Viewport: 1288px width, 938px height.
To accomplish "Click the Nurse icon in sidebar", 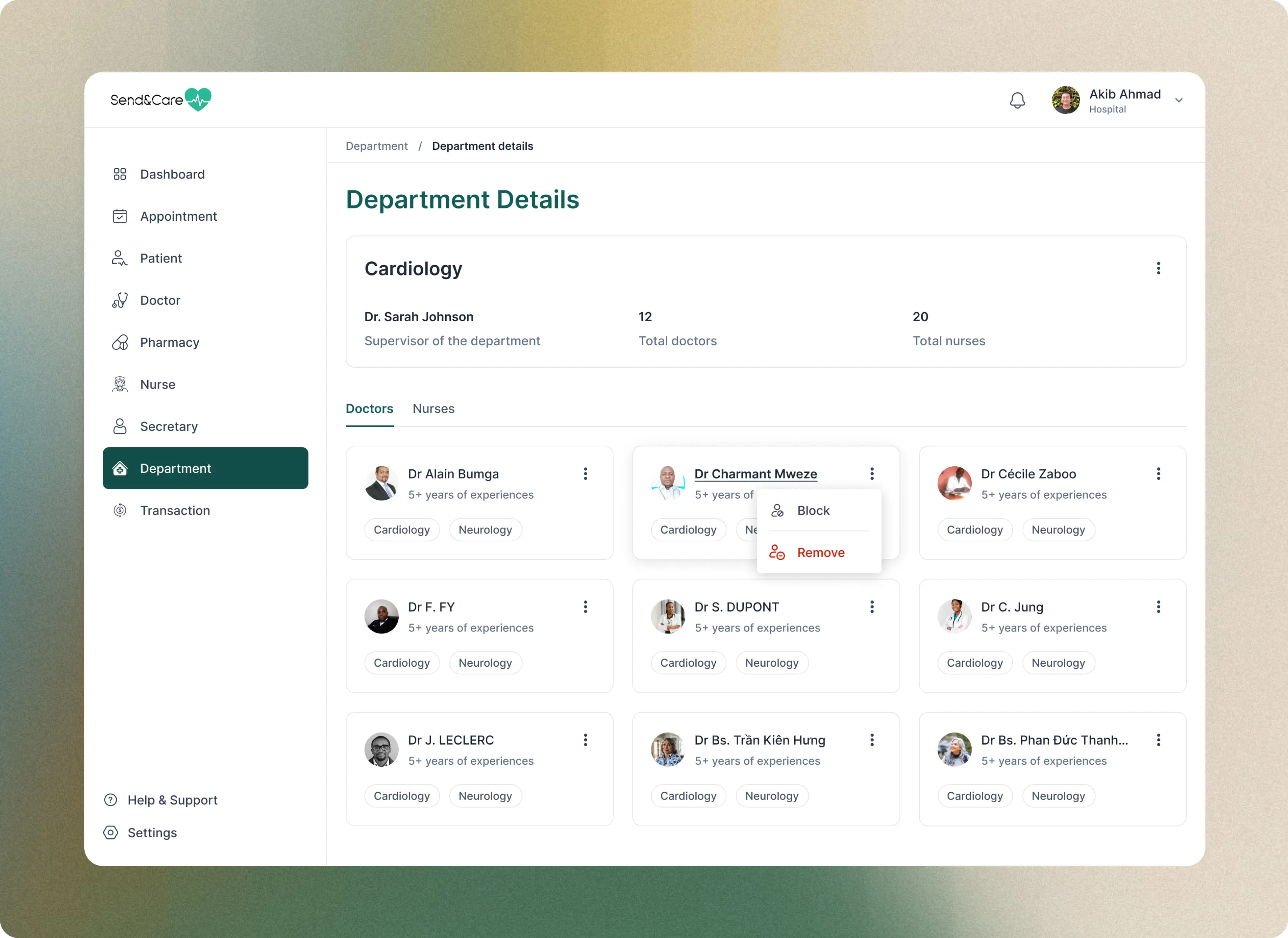I will 120,384.
